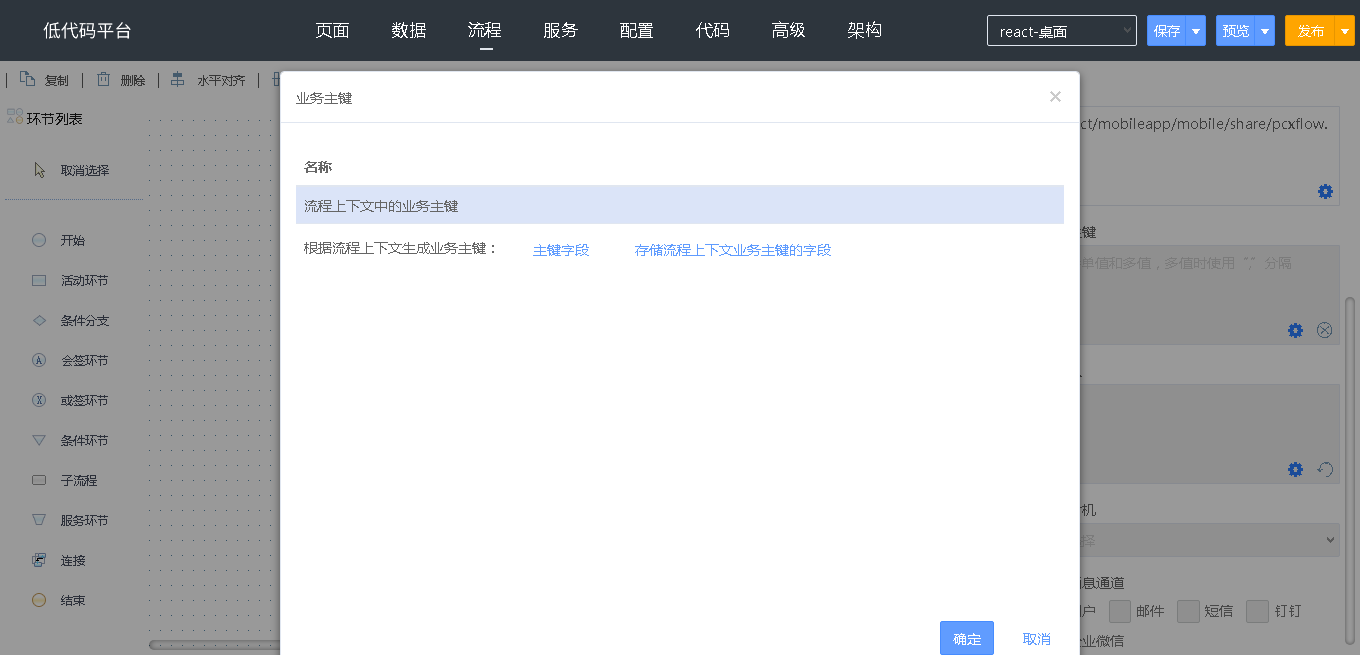Click the 名称 column header
This screenshot has height=655, width=1360.
click(318, 167)
